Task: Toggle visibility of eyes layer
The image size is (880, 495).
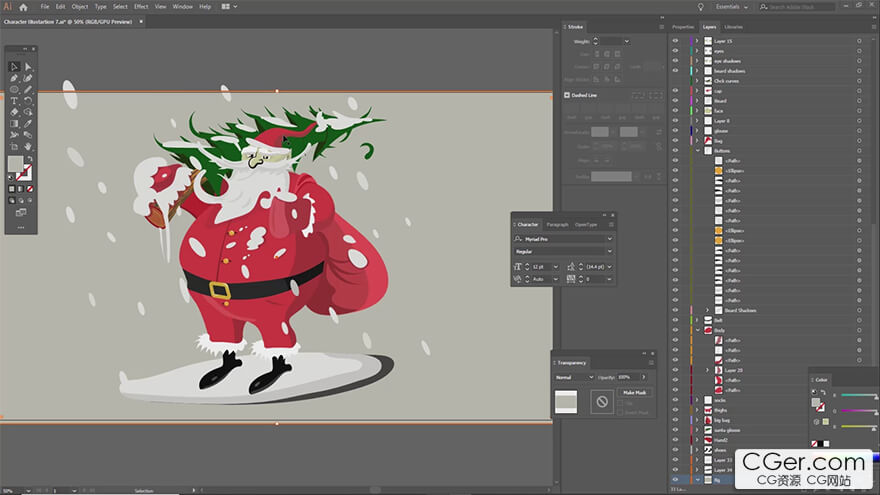Action: [675, 51]
